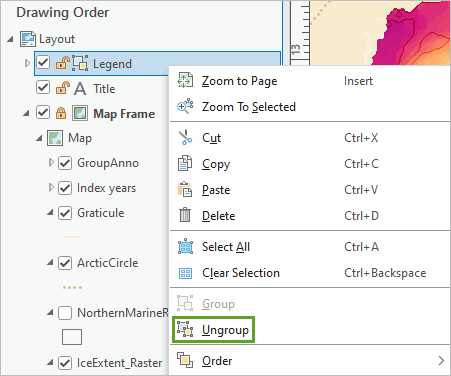Click the Layout icon in Drawing Order

tap(28, 39)
